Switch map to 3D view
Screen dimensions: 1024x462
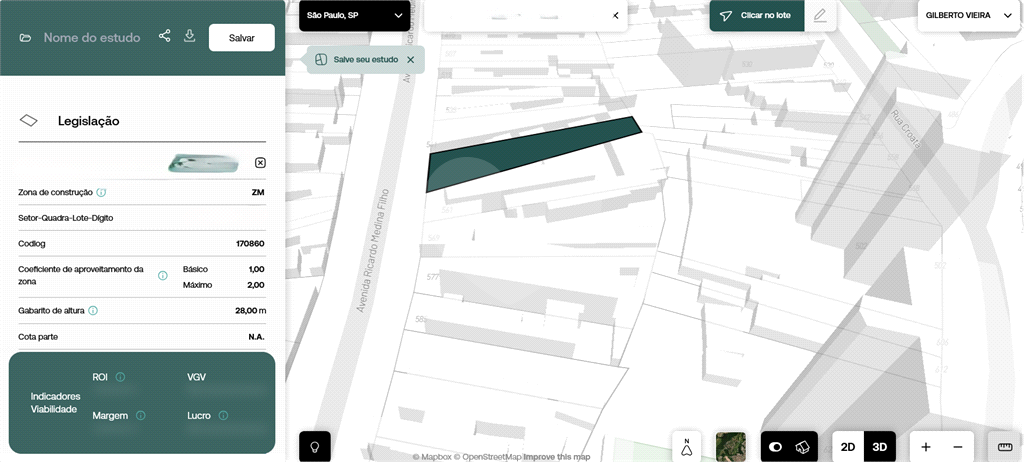click(880, 447)
